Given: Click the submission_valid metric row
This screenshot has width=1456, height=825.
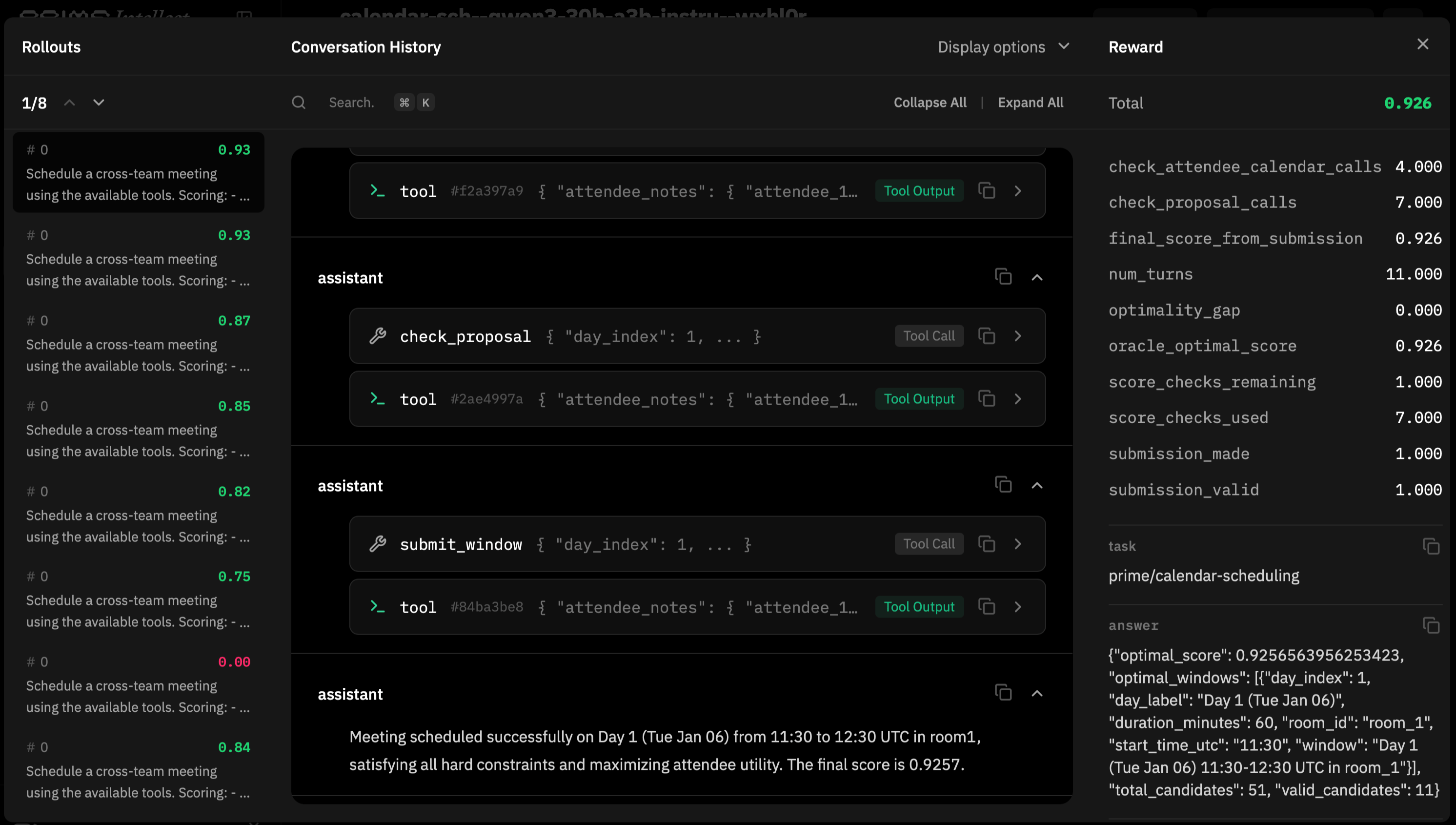Looking at the screenshot, I should (1275, 490).
